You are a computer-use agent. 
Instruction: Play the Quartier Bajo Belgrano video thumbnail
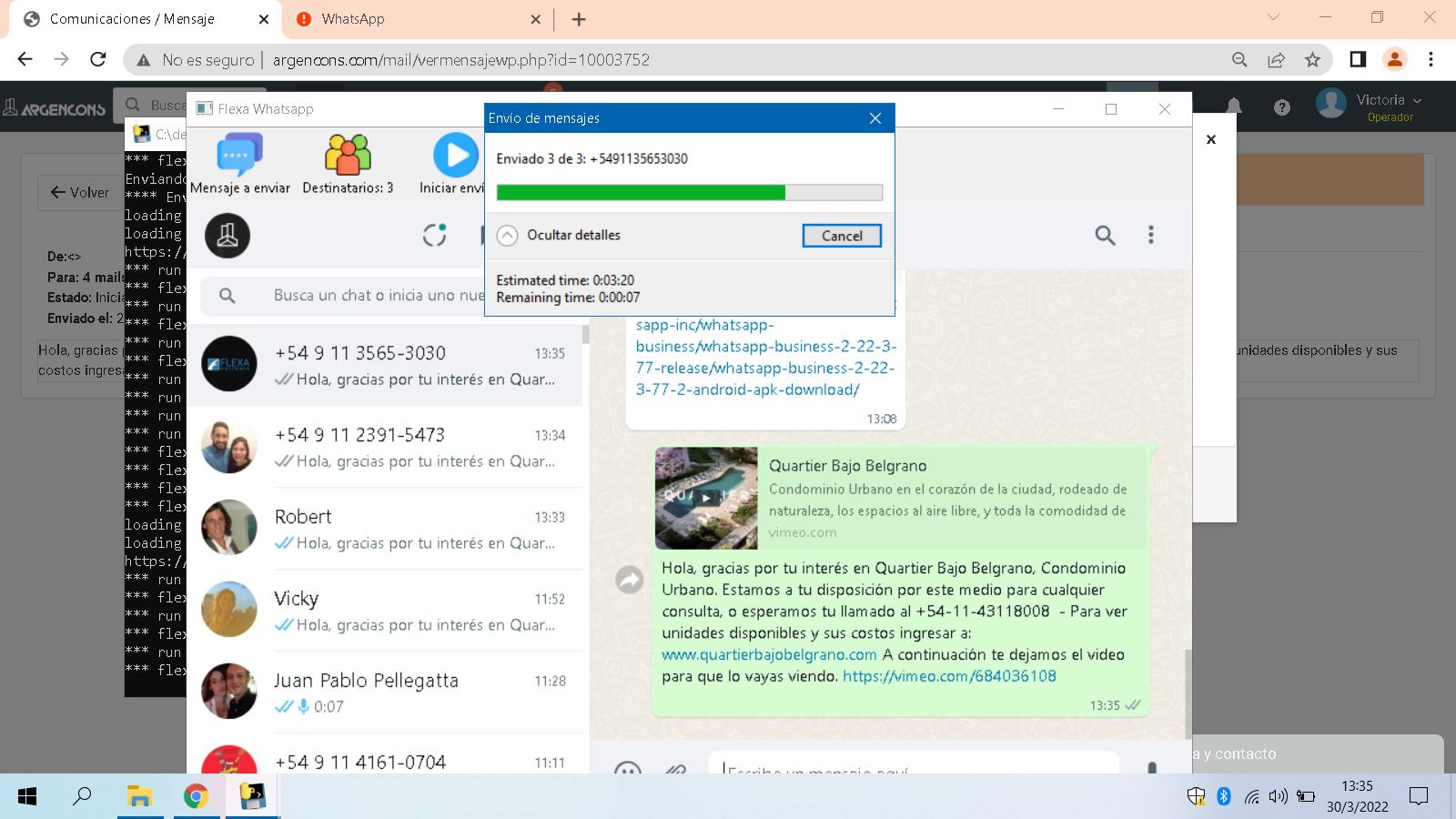click(x=706, y=498)
